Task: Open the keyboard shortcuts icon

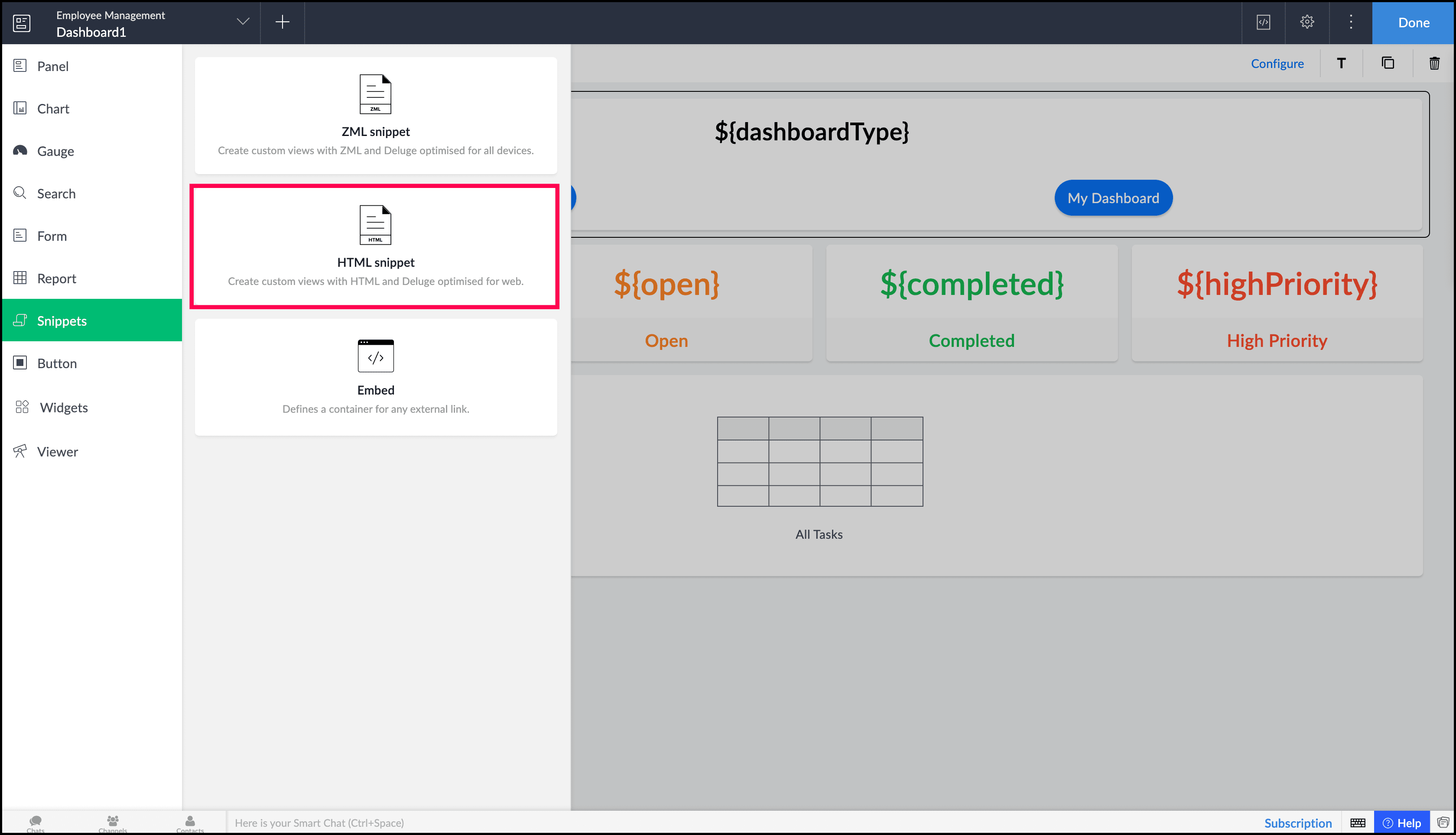Action: 1357,823
